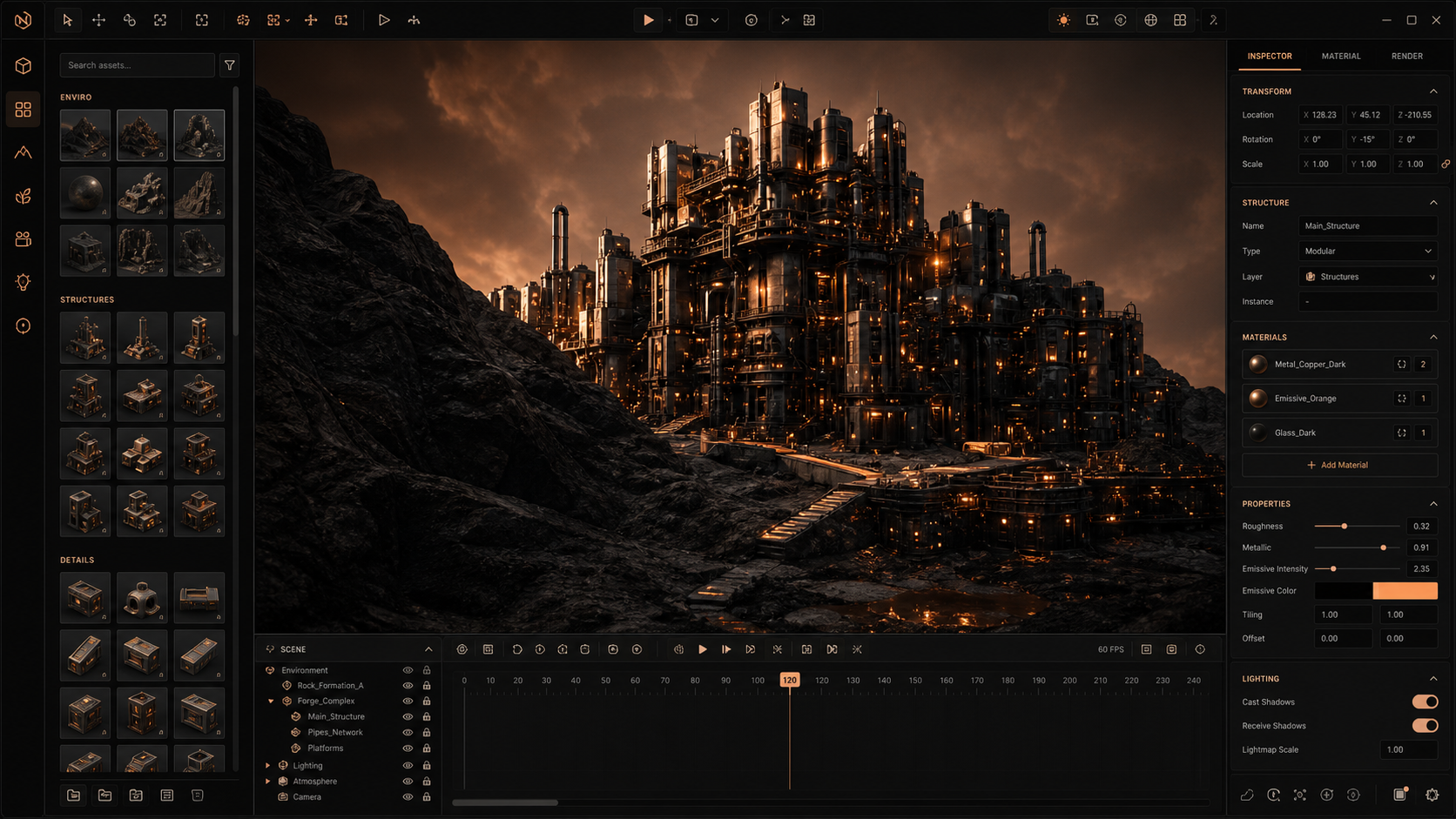Click timeline frame marker 120
Viewport: 1456px width, 819px height.
(789, 680)
